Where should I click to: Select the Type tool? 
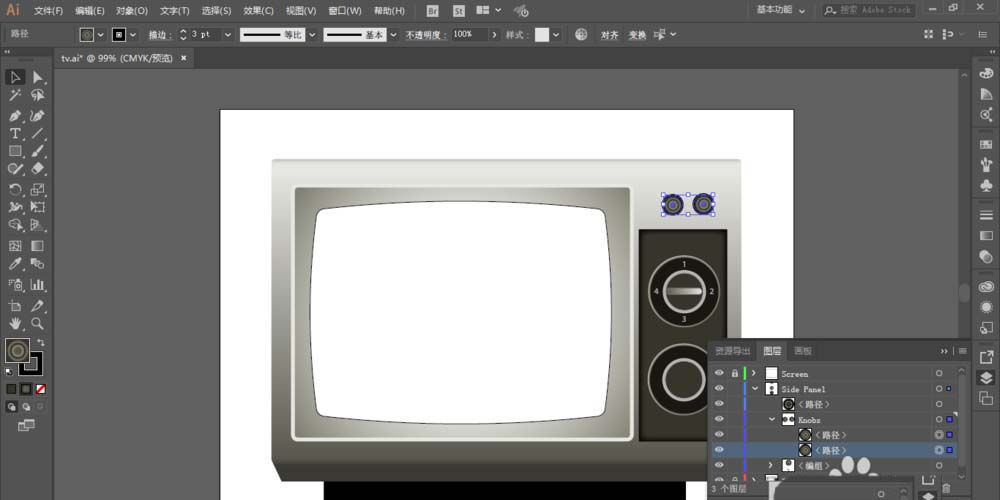pyautogui.click(x=15, y=133)
